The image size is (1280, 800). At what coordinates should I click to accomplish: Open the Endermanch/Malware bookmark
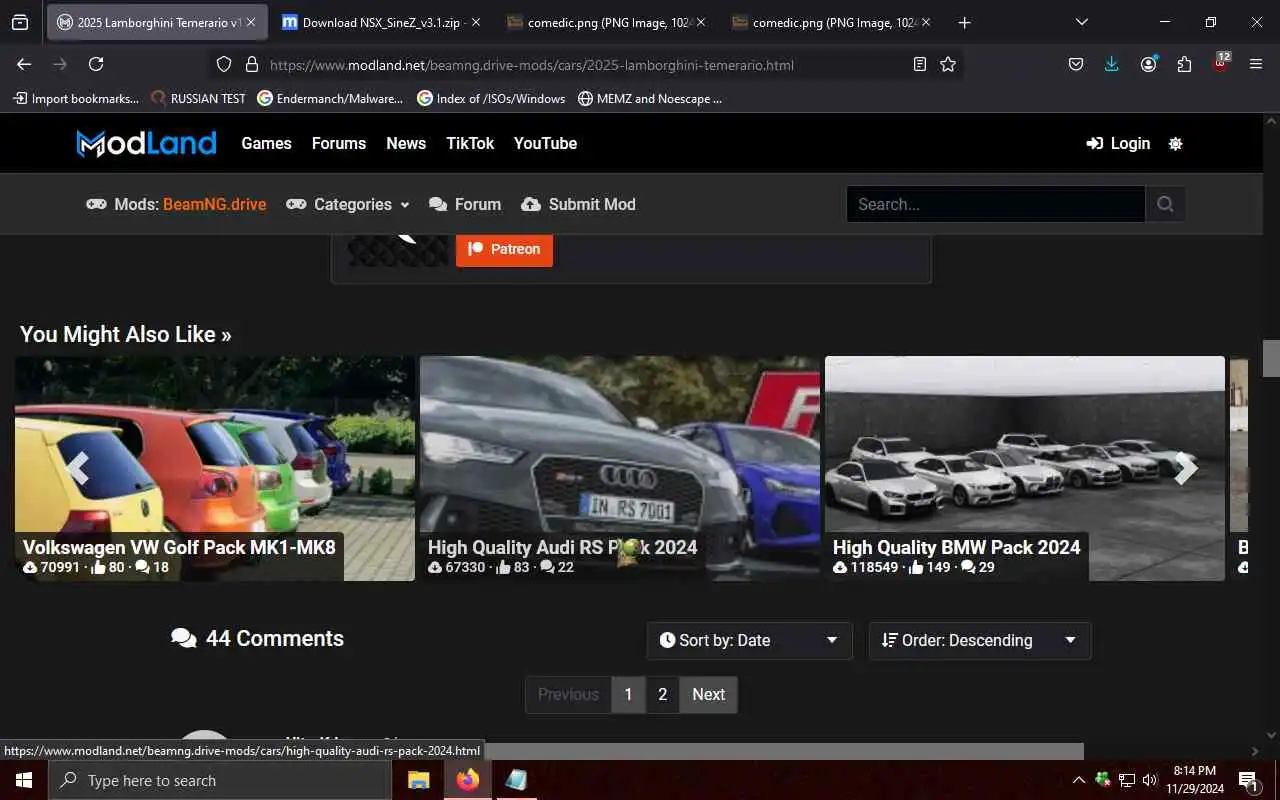click(330, 98)
